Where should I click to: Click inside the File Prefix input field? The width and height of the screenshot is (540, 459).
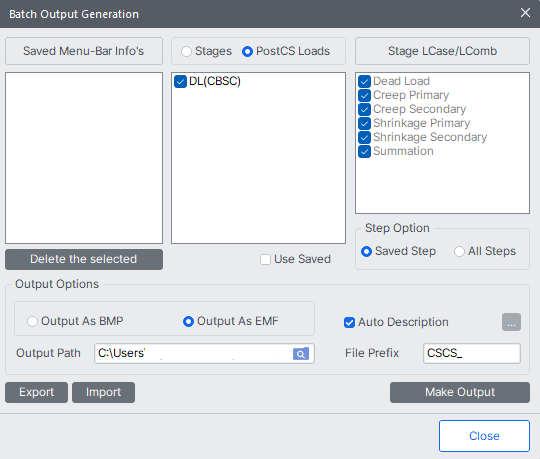coord(471,353)
